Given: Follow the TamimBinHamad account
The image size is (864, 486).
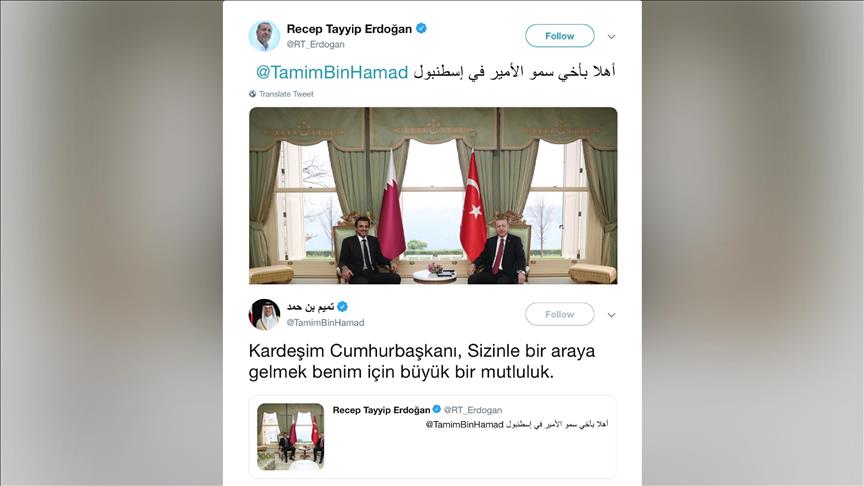Looking at the screenshot, I should coord(560,314).
